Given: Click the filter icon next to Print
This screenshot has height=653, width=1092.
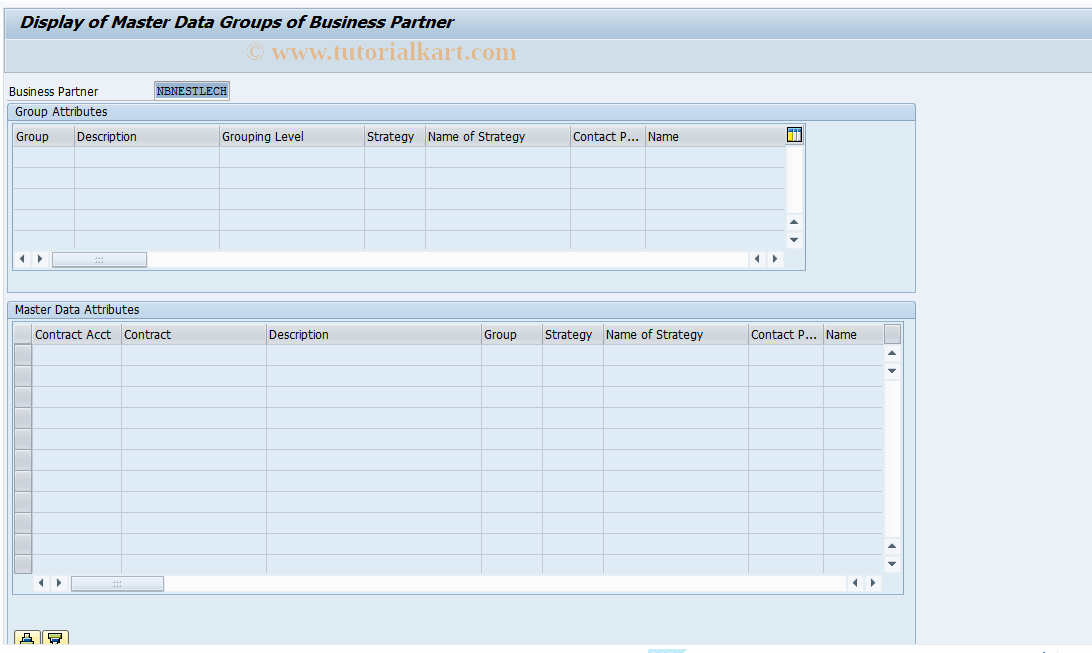Looking at the screenshot, I should tap(55, 637).
